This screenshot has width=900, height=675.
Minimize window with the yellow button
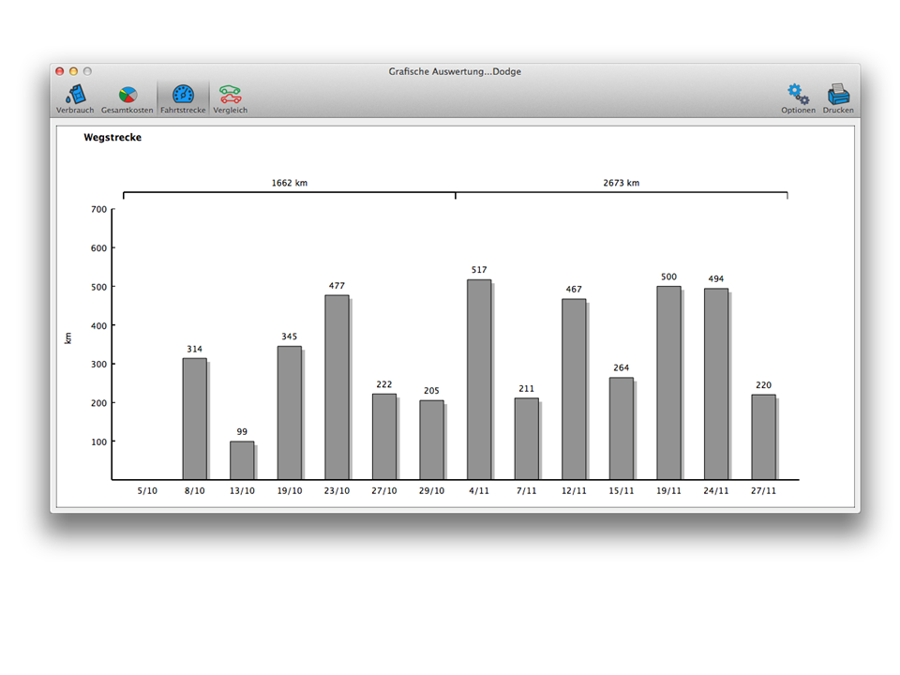(x=73, y=72)
